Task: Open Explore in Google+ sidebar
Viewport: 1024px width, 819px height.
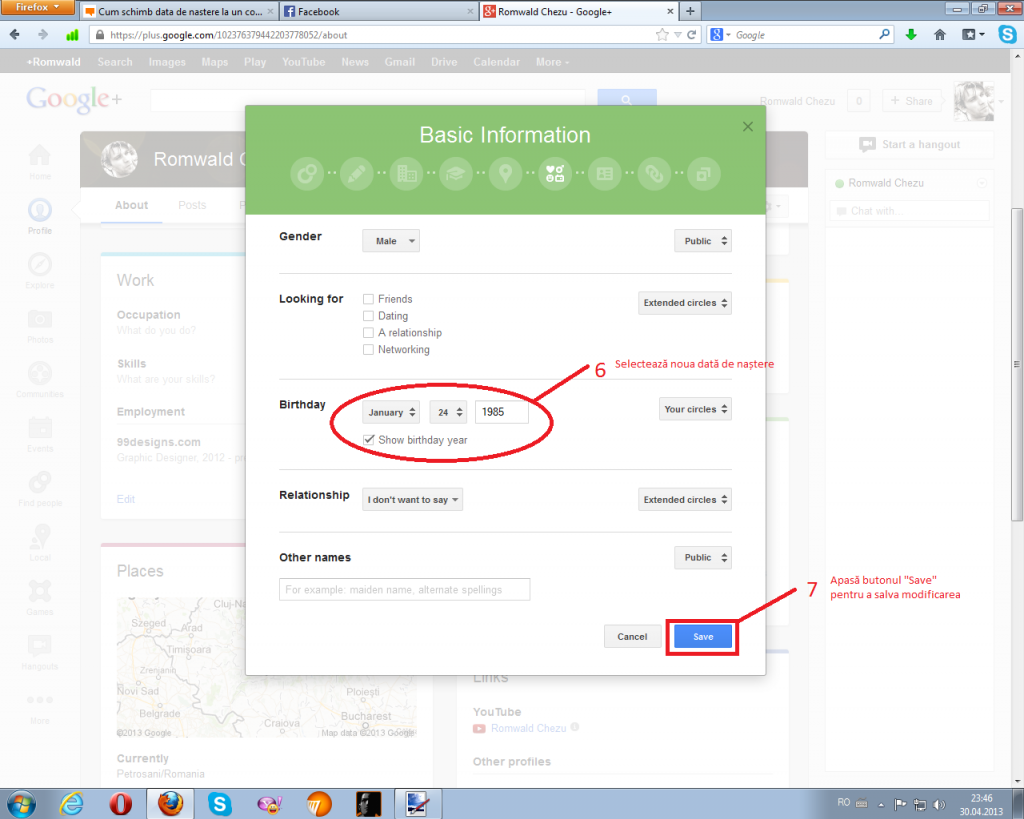Action: 40,270
